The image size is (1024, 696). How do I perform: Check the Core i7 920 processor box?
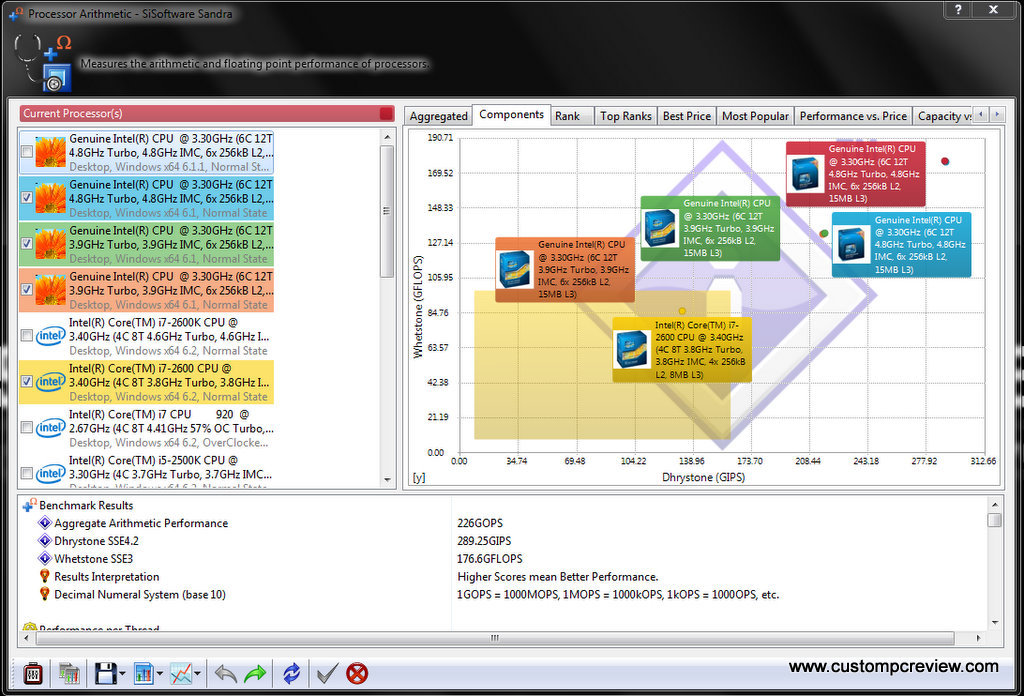(x=27, y=427)
